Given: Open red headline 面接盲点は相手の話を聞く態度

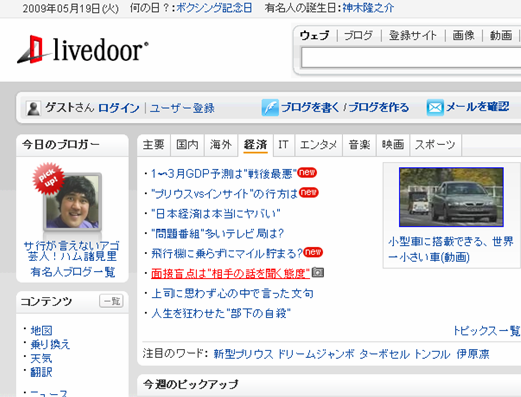Looking at the screenshot, I should 230,273.
